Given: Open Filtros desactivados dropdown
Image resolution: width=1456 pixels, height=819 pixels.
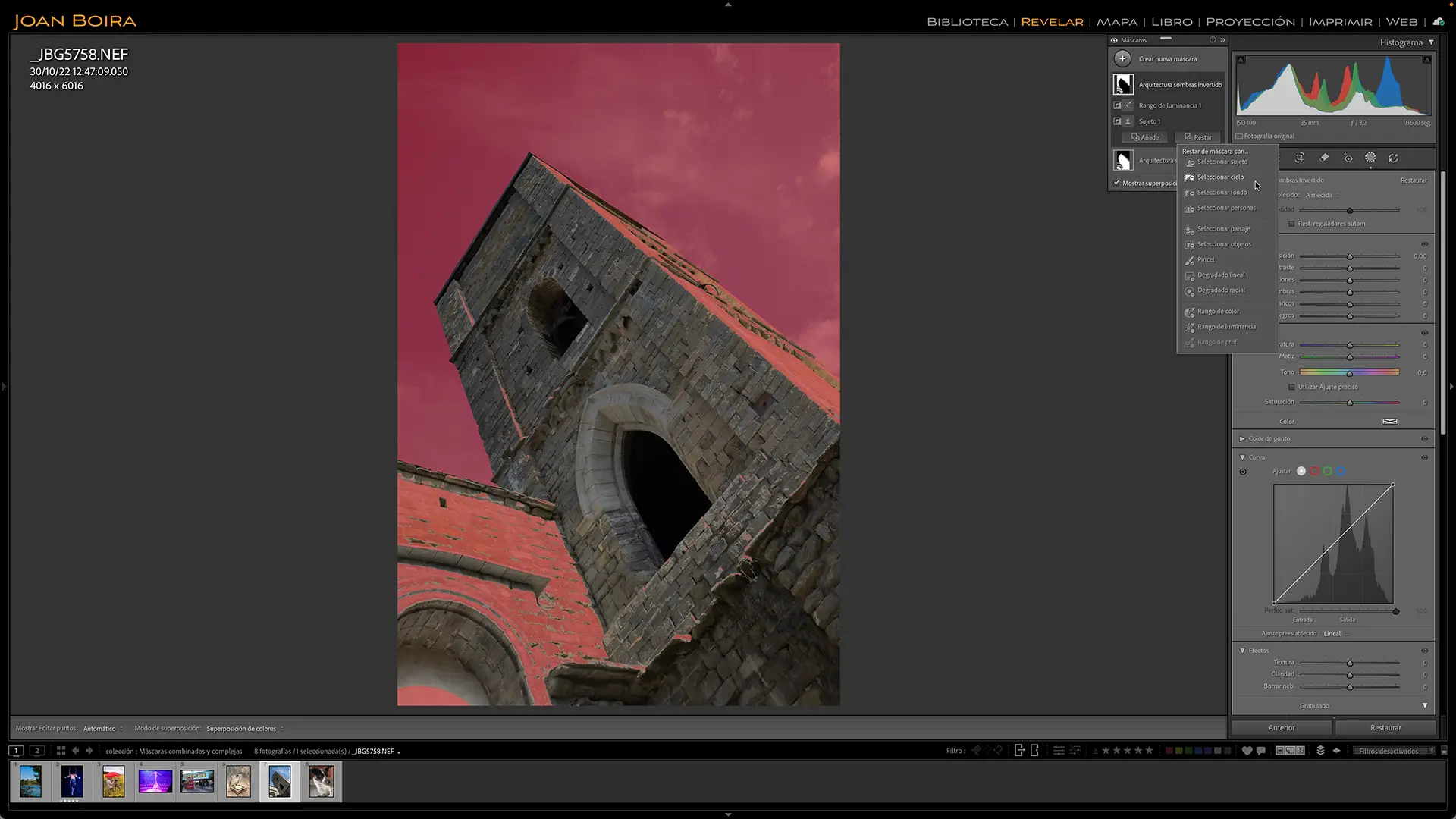Looking at the screenshot, I should 1396,751.
